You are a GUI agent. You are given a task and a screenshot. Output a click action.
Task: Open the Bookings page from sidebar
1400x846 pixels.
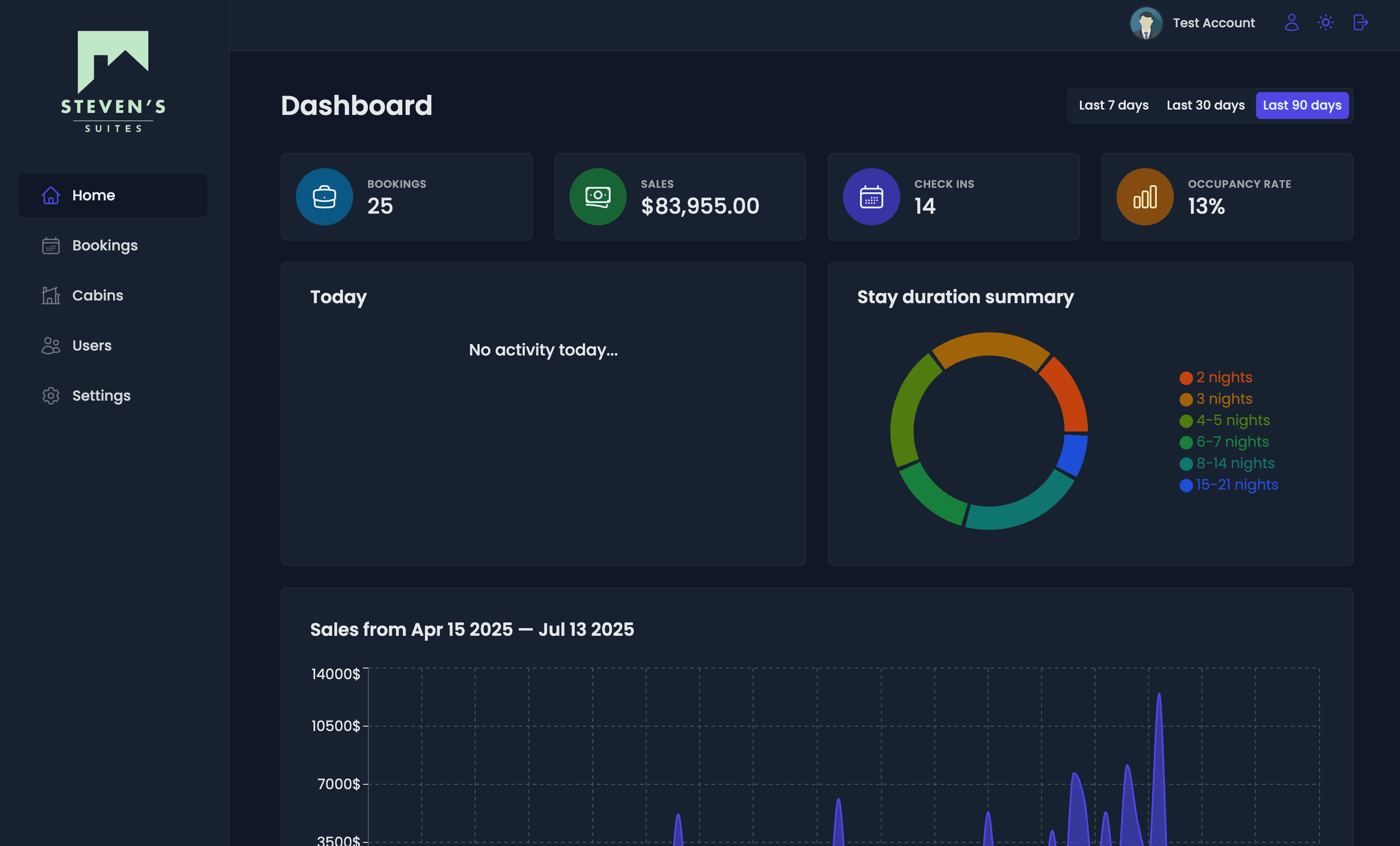[105, 245]
